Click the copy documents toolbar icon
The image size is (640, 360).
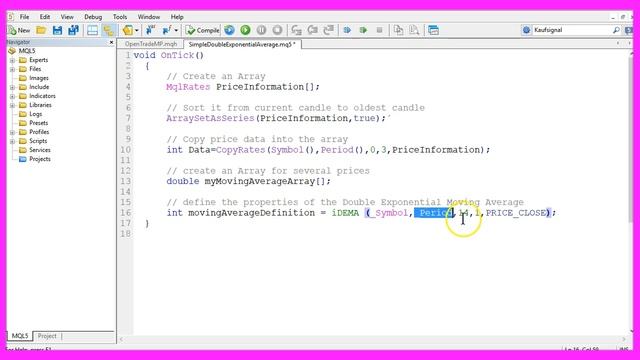click(398, 30)
